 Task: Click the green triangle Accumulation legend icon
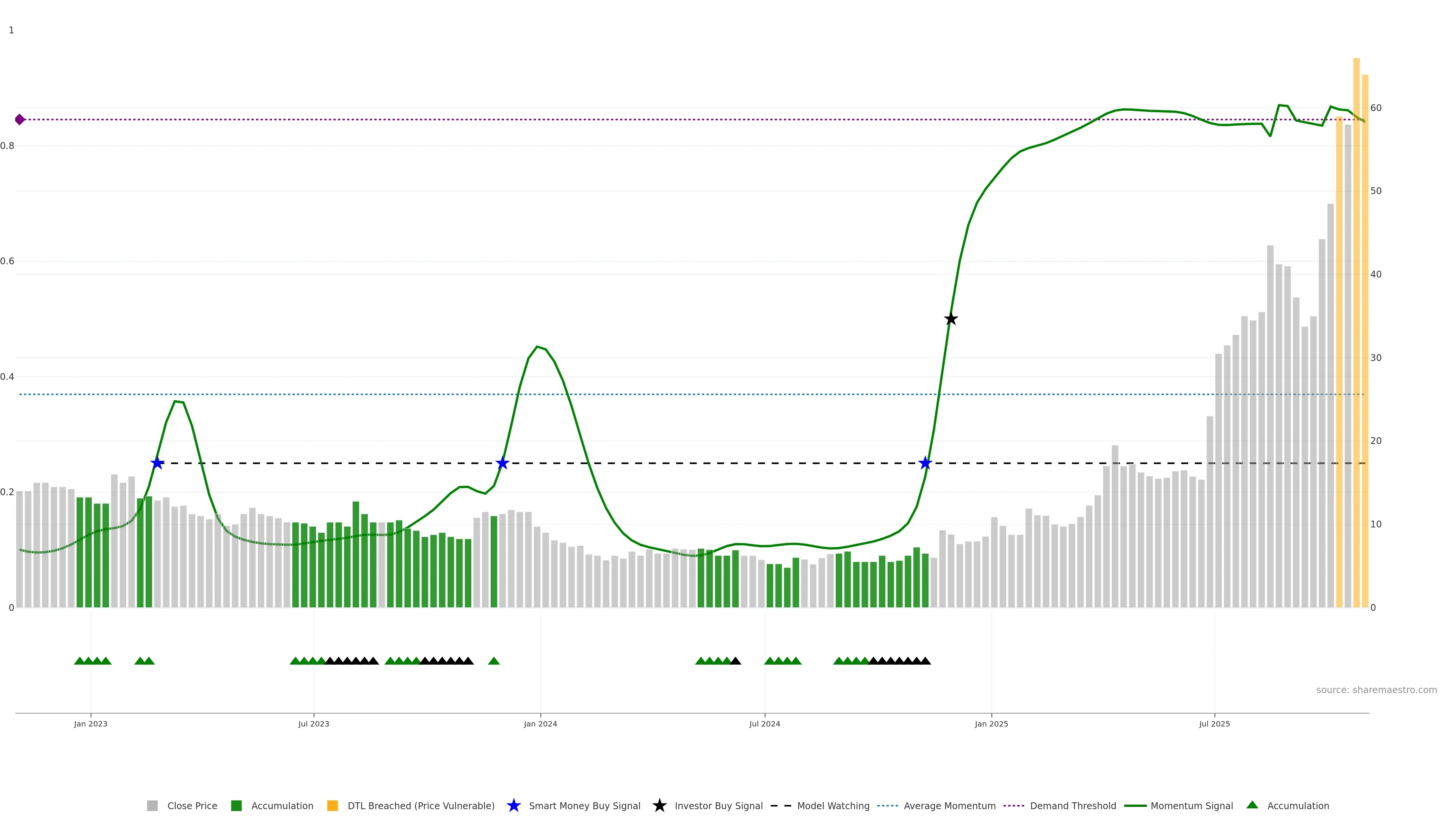pos(1252,805)
